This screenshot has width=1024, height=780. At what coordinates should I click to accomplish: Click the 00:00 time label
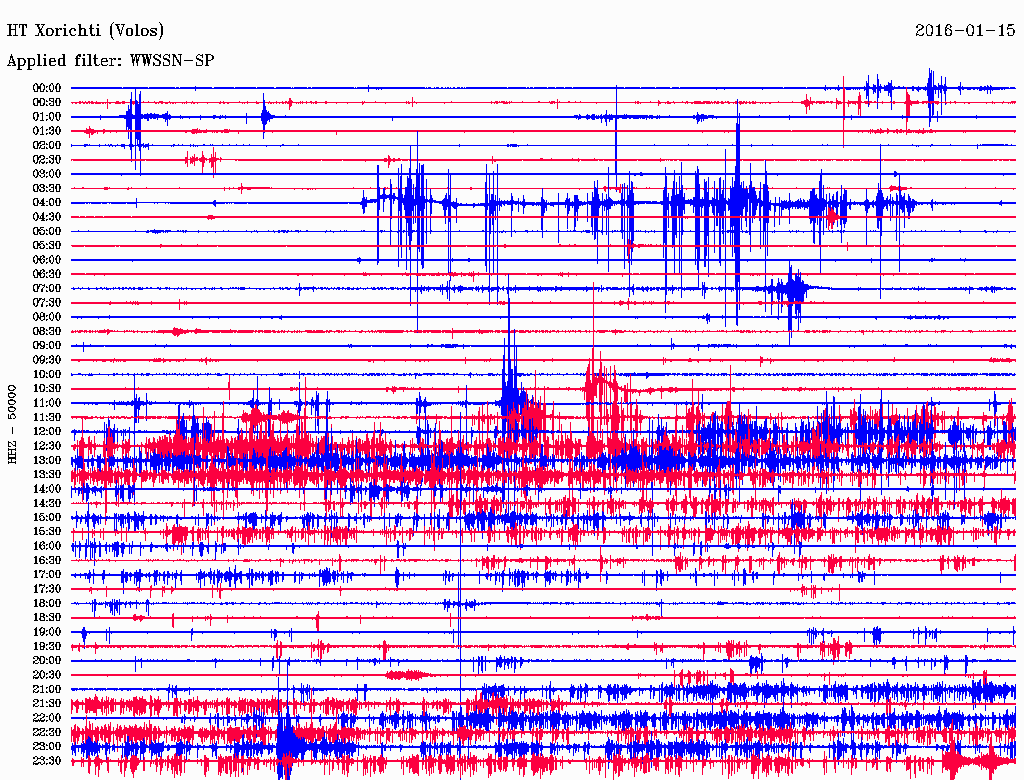click(47, 88)
